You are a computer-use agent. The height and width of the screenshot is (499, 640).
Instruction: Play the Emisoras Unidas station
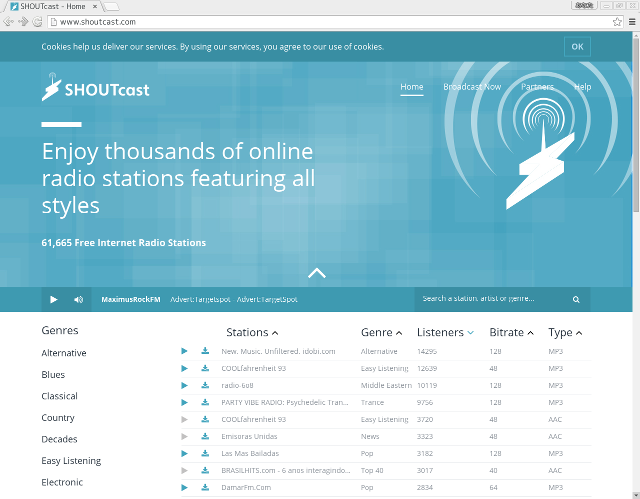click(184, 437)
